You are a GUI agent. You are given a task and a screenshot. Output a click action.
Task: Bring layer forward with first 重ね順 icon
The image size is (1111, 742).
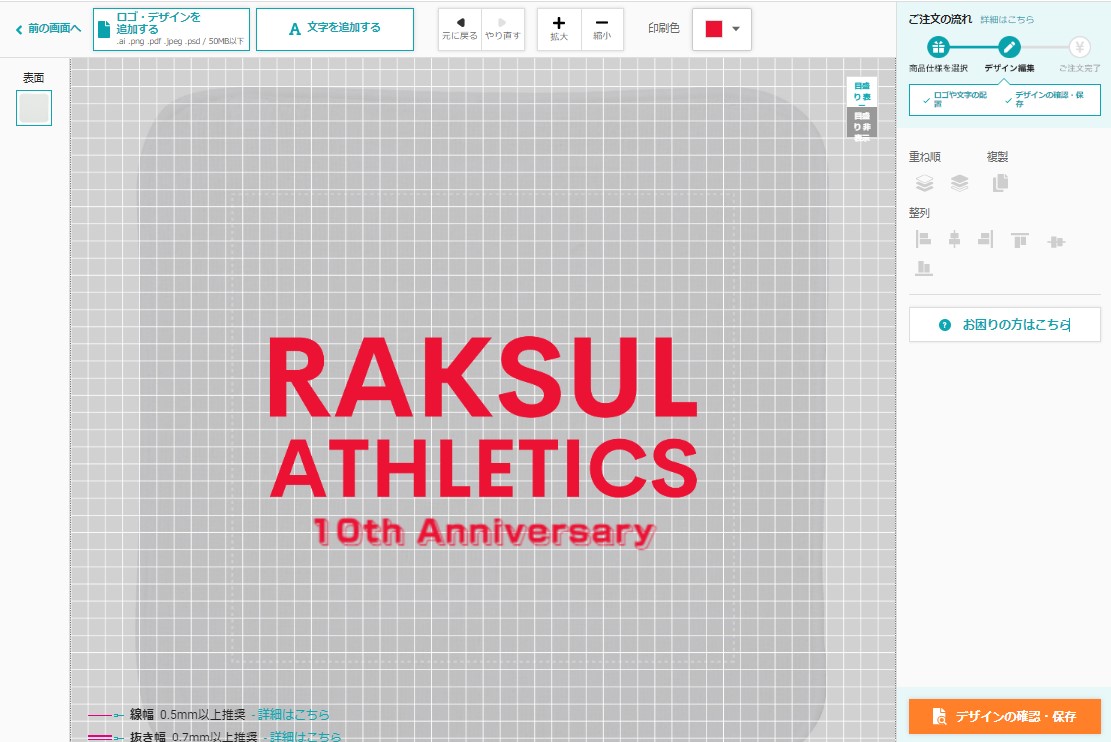(x=924, y=184)
